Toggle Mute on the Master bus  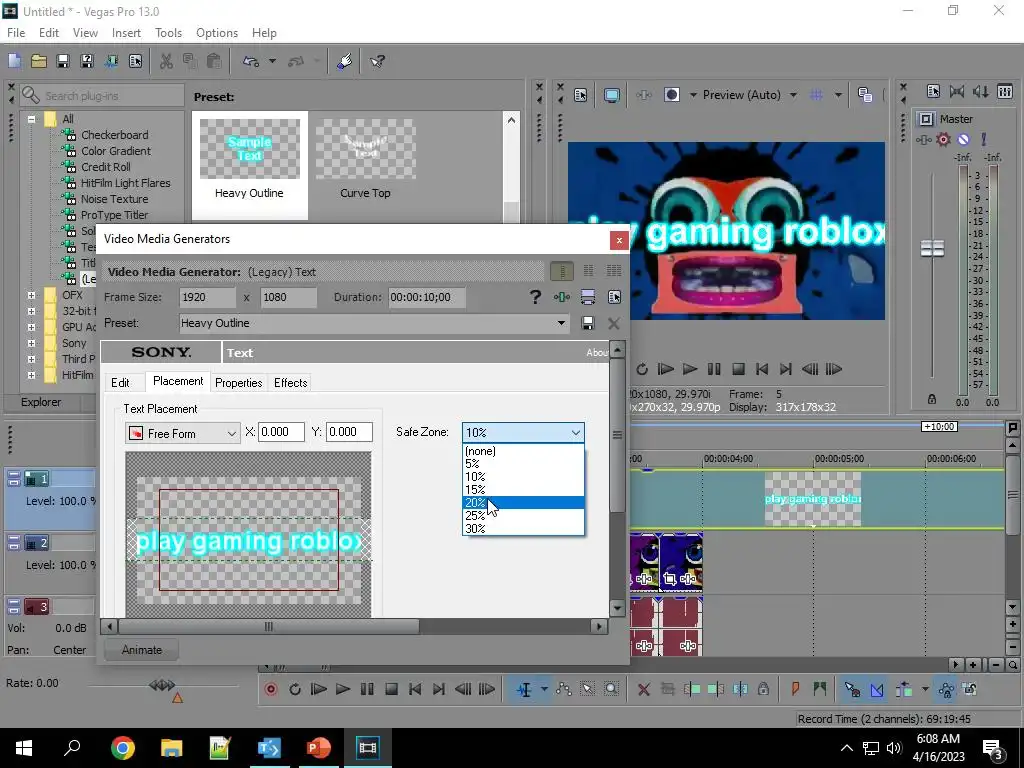963,139
